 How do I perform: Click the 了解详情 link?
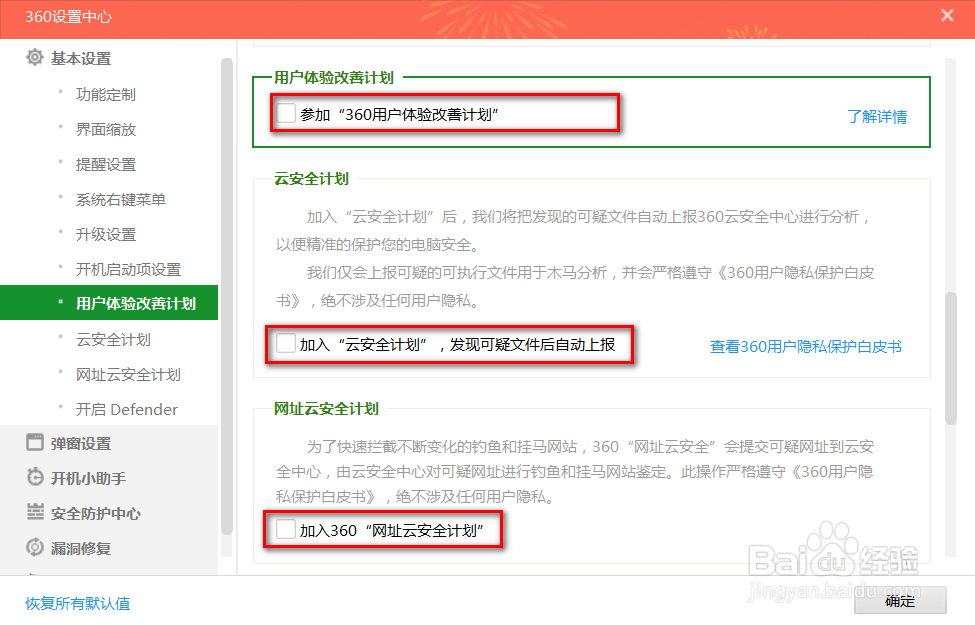coord(877,116)
